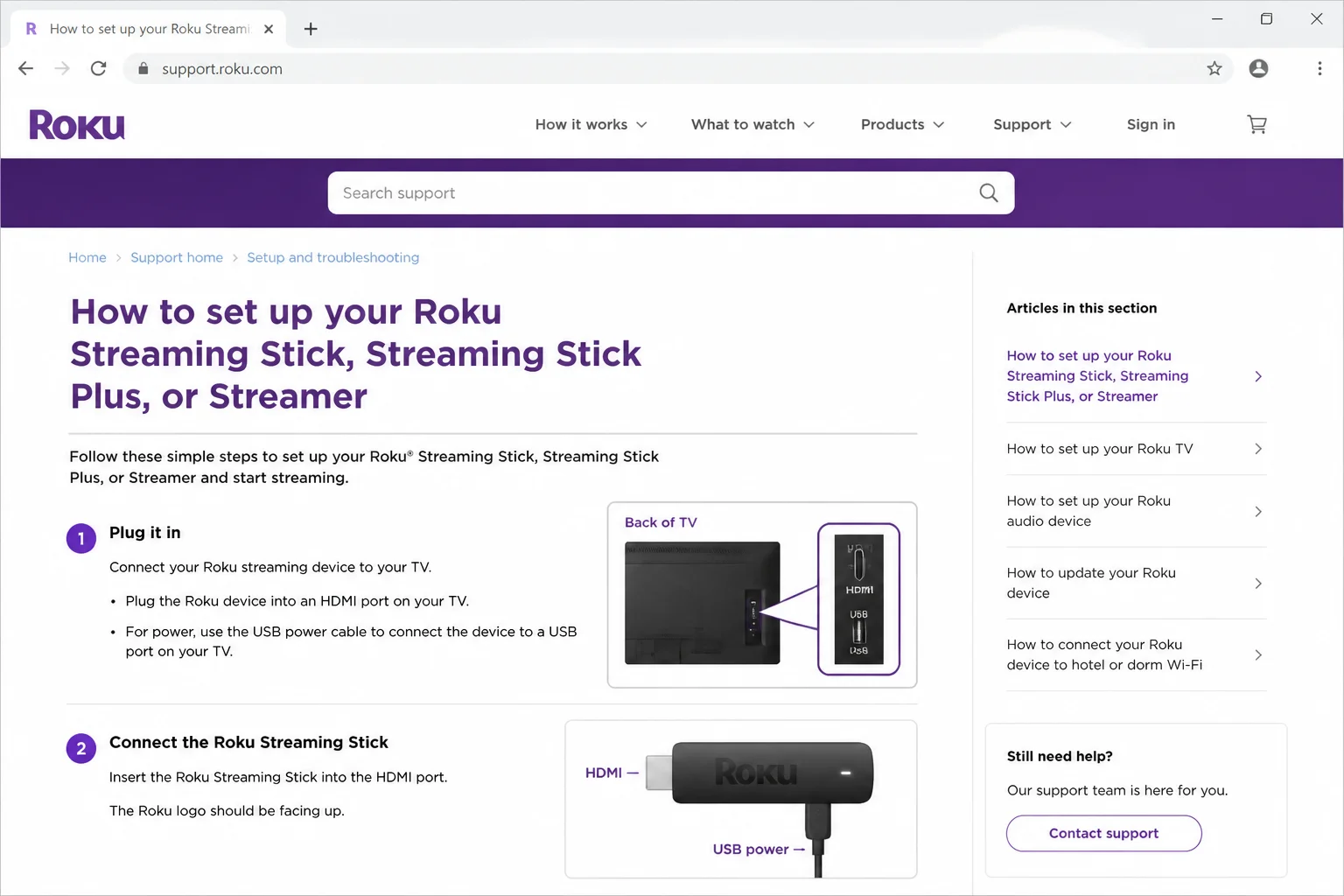Go back to the previous page

[25, 68]
